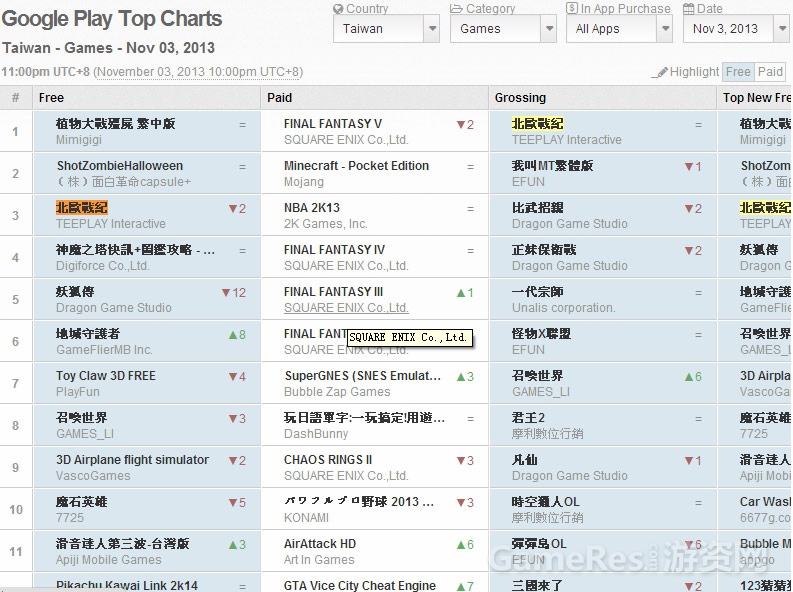
Task: Click Mimigigi publisher in Free chart
Action: tap(78, 140)
